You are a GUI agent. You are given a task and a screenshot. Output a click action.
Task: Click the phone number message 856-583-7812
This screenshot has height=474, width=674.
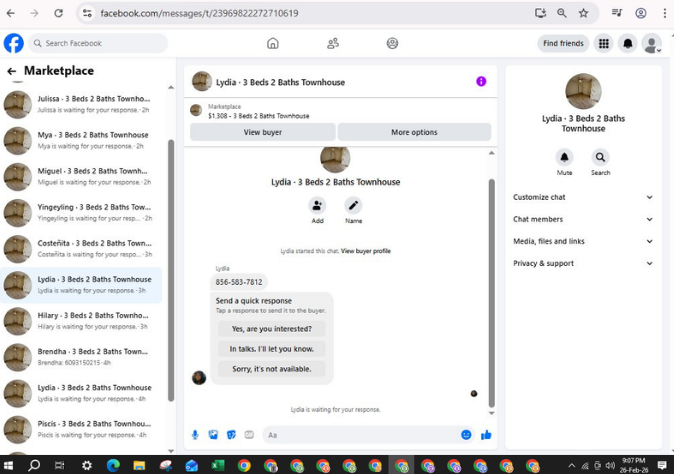[239, 282]
